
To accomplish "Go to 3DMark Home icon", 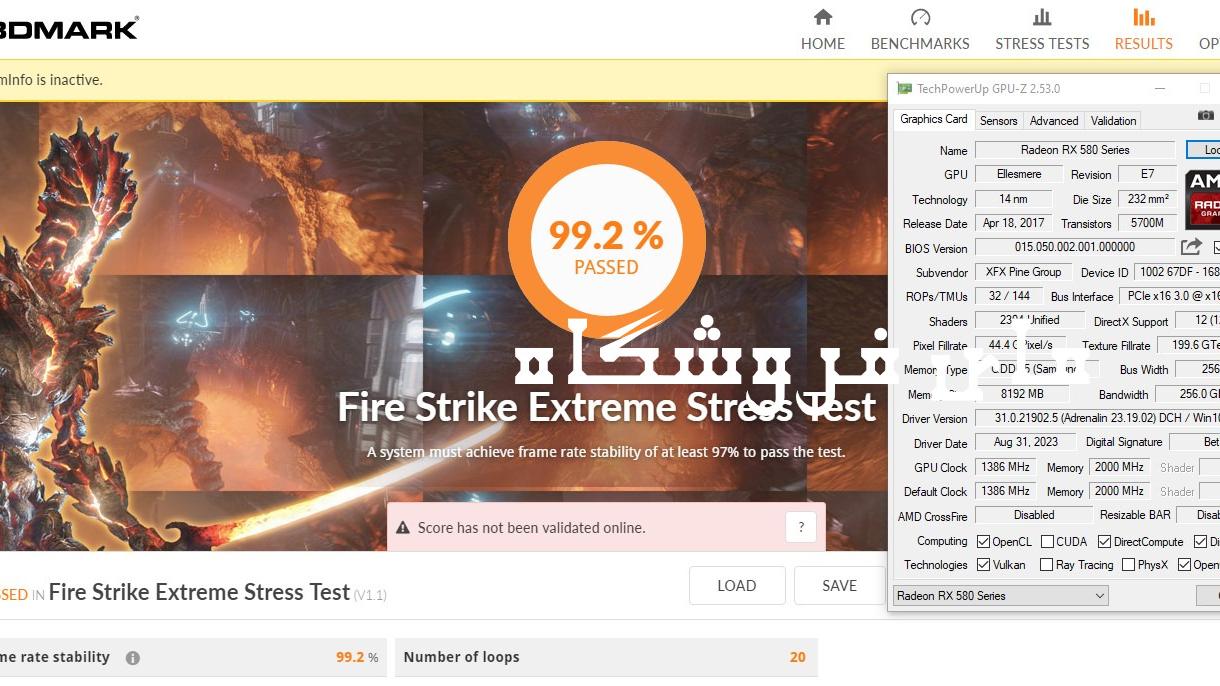I will point(823,17).
